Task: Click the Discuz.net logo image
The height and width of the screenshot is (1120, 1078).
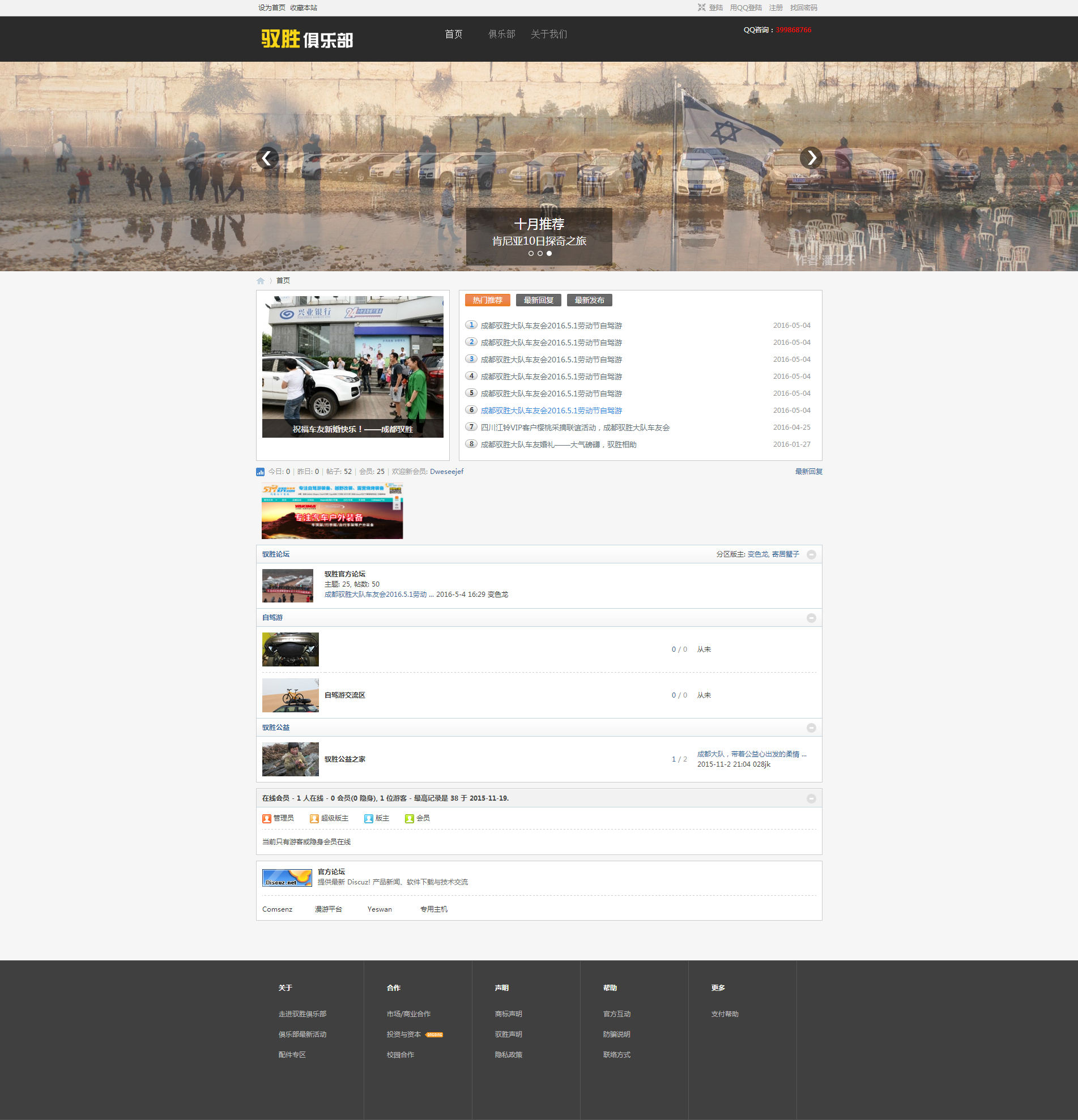Action: (287, 878)
